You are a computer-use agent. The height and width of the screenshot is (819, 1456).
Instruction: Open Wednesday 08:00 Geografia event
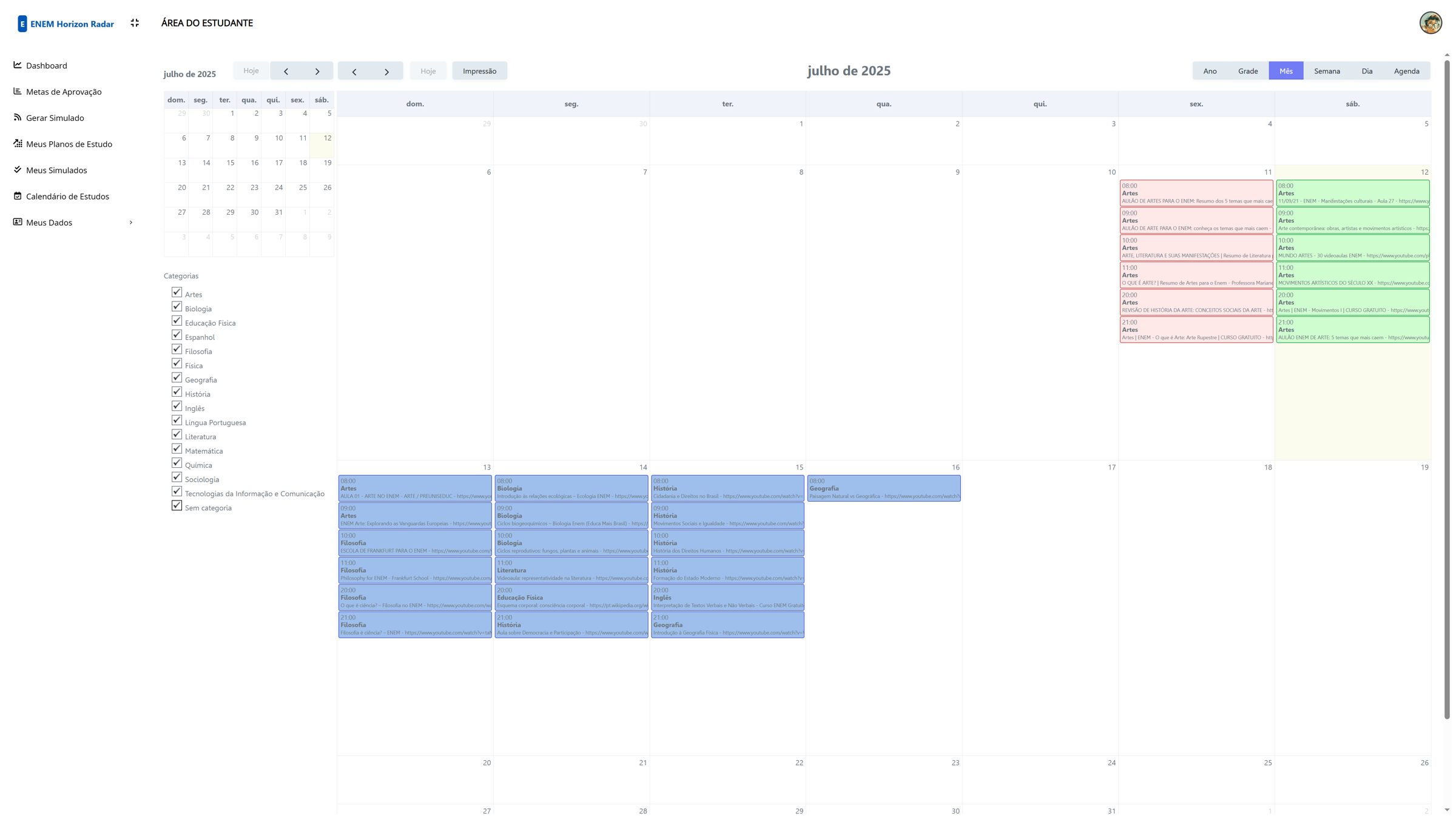pos(884,488)
